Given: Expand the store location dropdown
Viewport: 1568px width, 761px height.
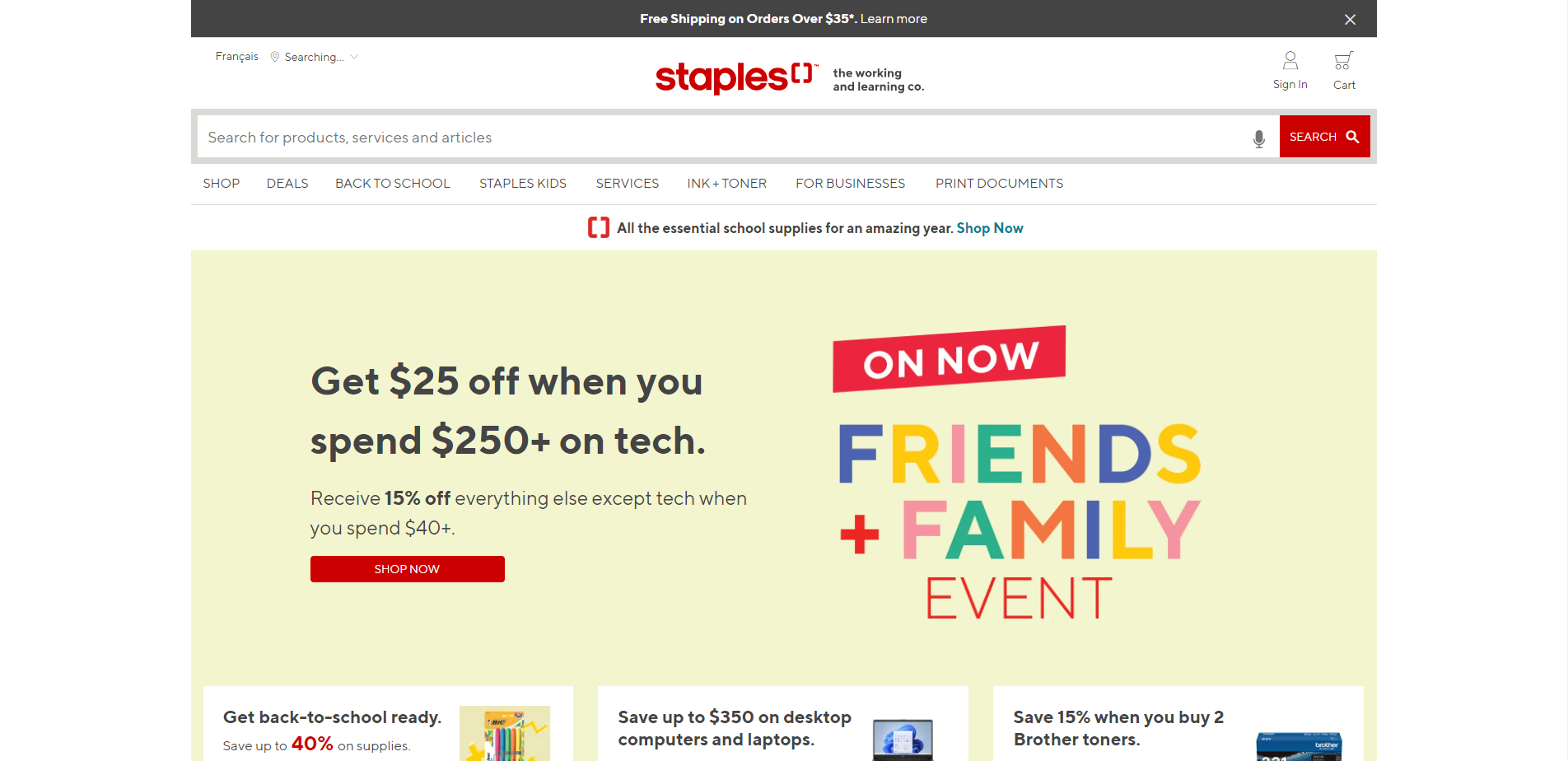Looking at the screenshot, I should 354,57.
